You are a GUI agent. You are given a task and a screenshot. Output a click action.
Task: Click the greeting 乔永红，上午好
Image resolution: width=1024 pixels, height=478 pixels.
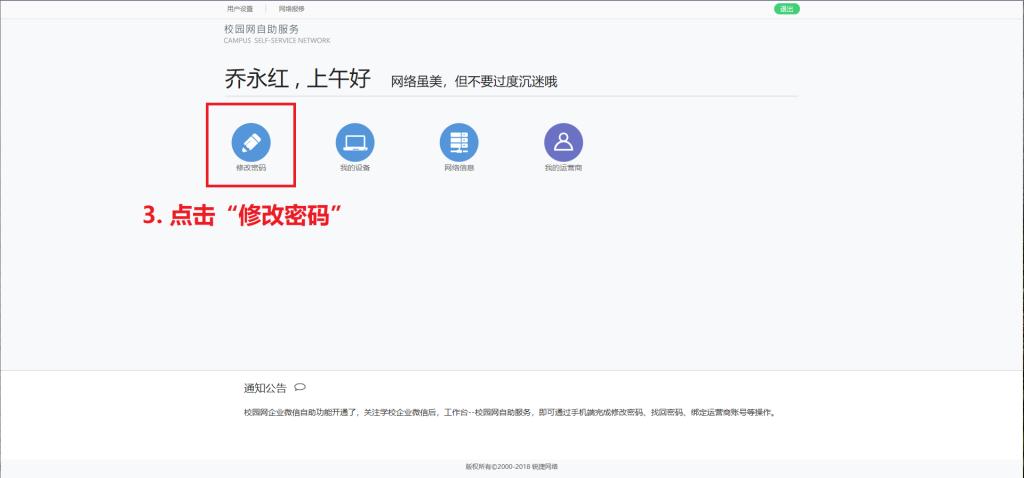click(x=298, y=80)
